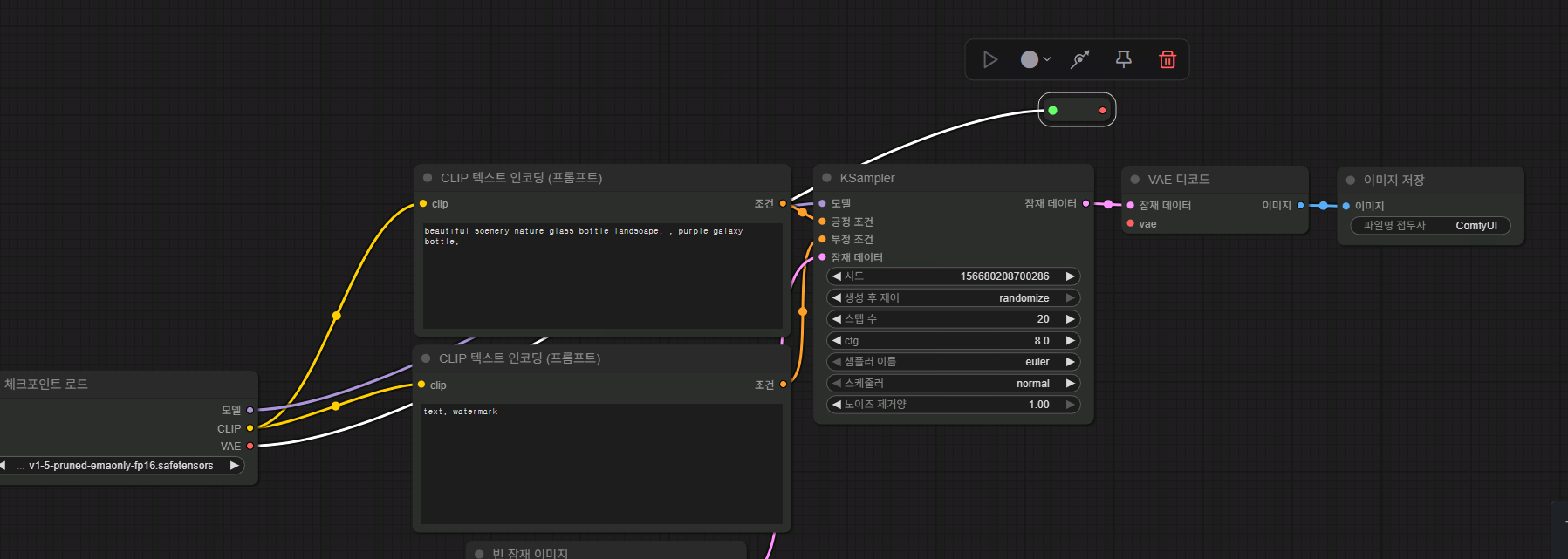Collapse the 이미지 저장 node via title dot
This screenshot has width=1568, height=559.
1351,181
